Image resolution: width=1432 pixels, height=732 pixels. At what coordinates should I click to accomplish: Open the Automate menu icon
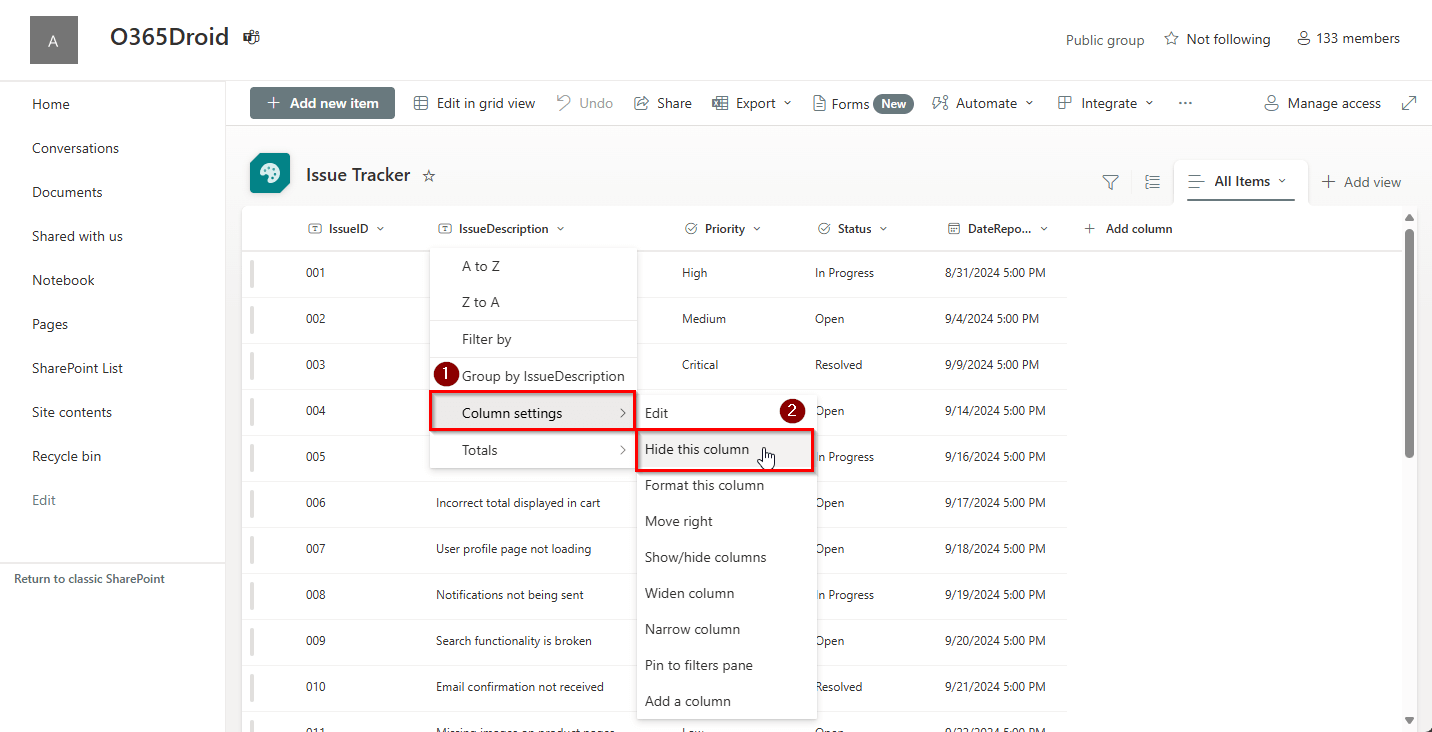(938, 103)
